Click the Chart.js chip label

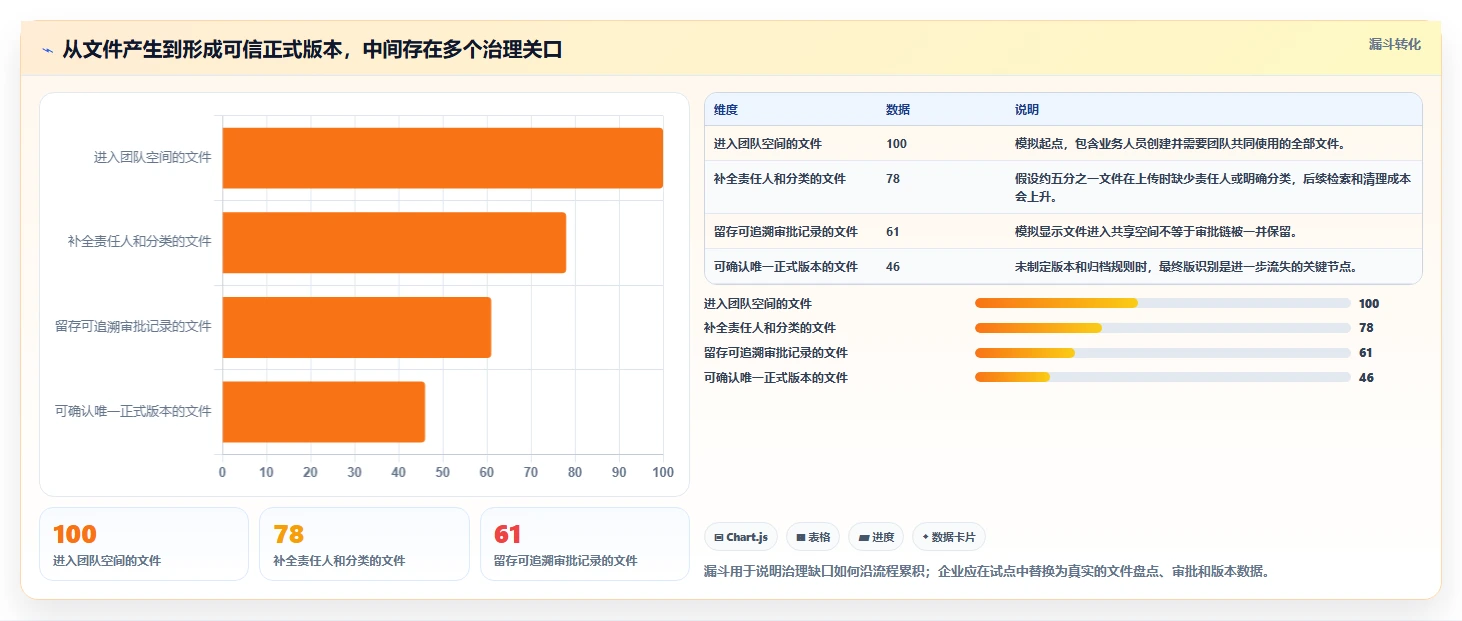point(747,538)
